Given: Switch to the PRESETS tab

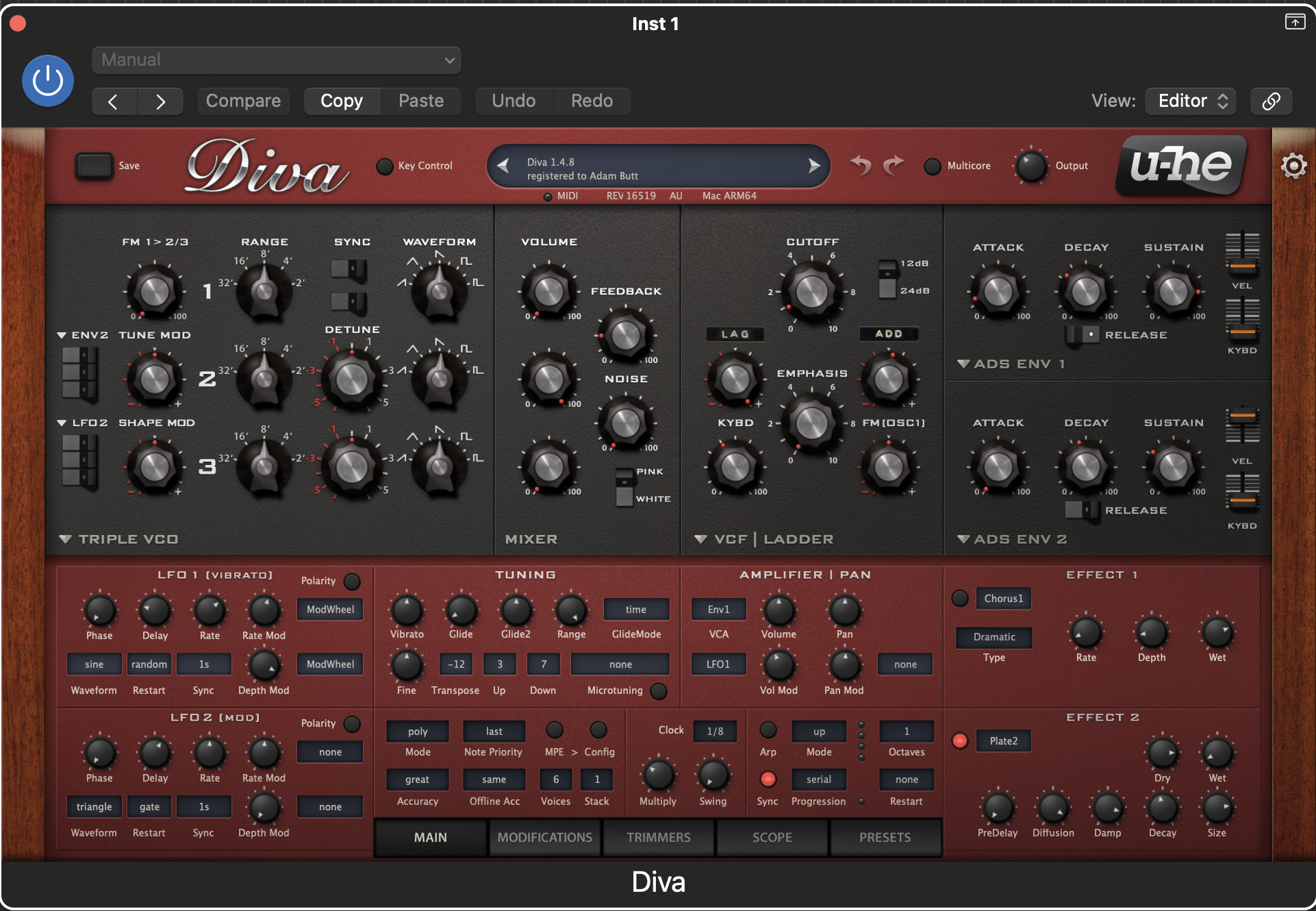Looking at the screenshot, I should pyautogui.click(x=885, y=837).
